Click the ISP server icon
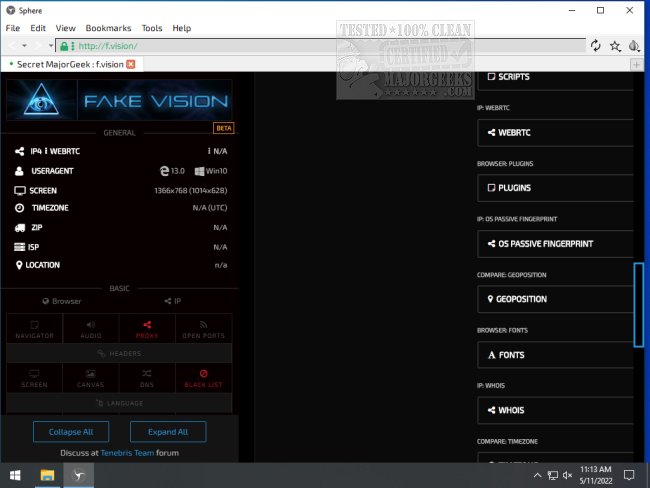 19,247
